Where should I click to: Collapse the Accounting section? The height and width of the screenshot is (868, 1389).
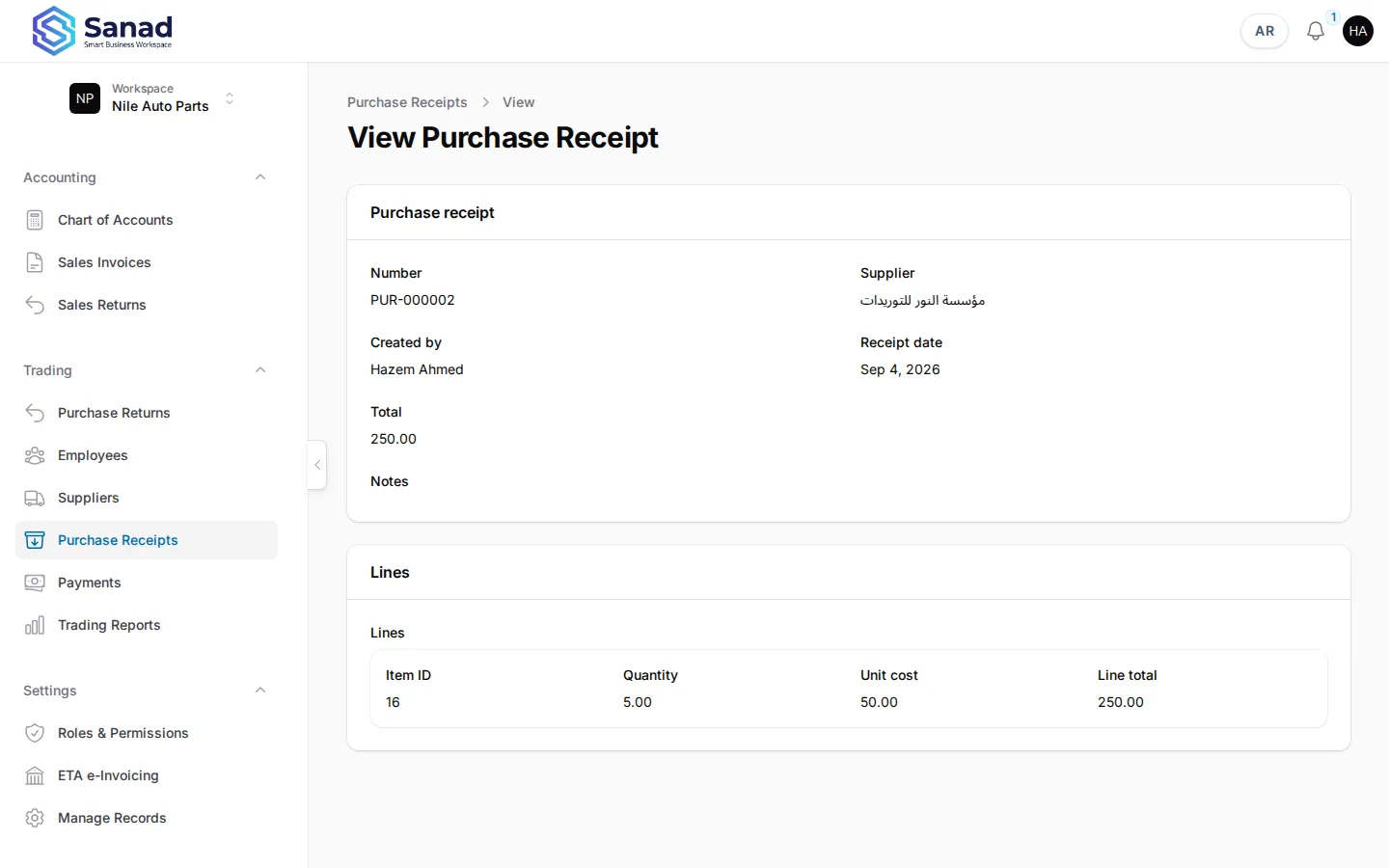(260, 177)
